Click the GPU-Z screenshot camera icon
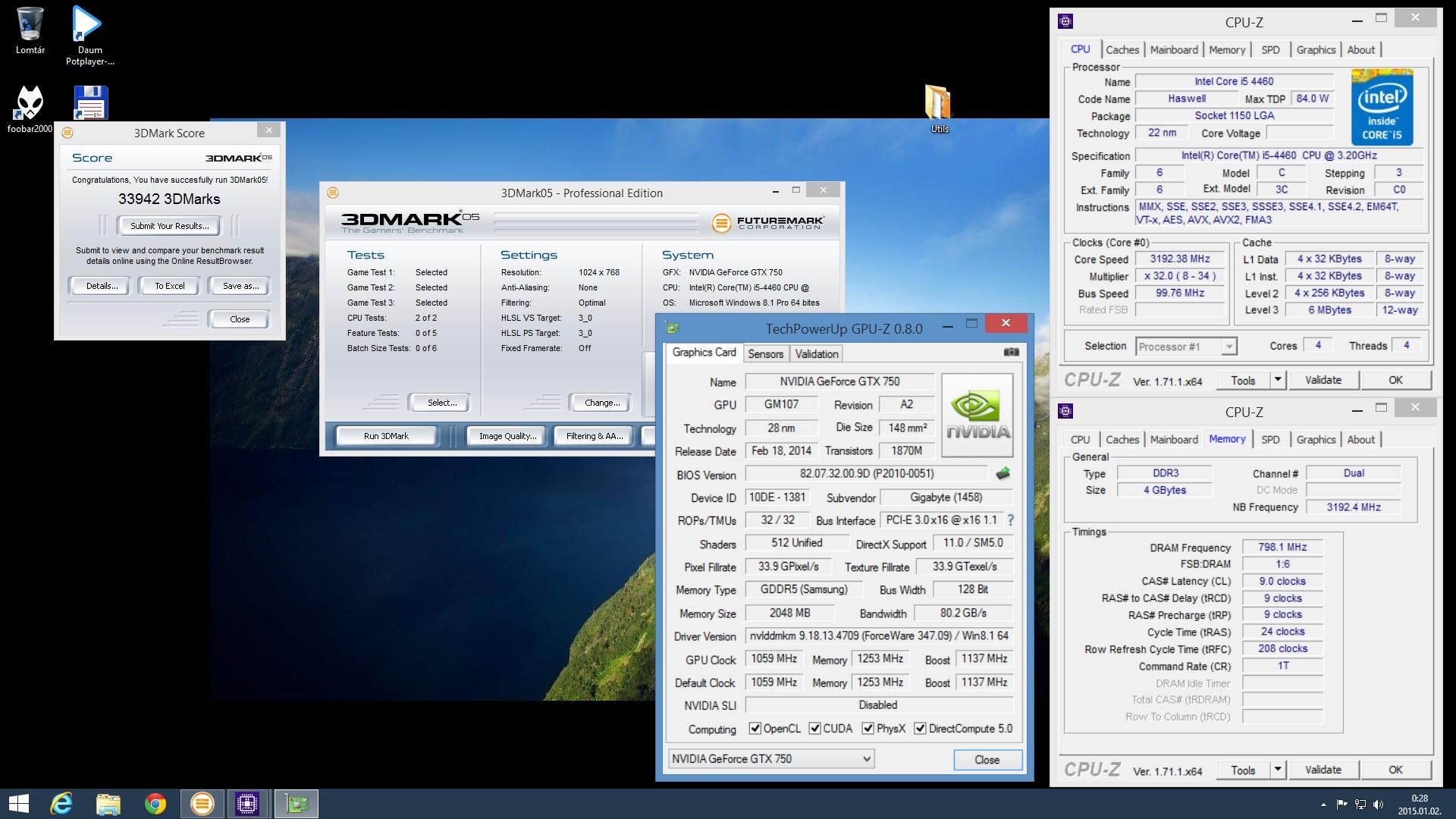The width and height of the screenshot is (1456, 819). click(1011, 352)
